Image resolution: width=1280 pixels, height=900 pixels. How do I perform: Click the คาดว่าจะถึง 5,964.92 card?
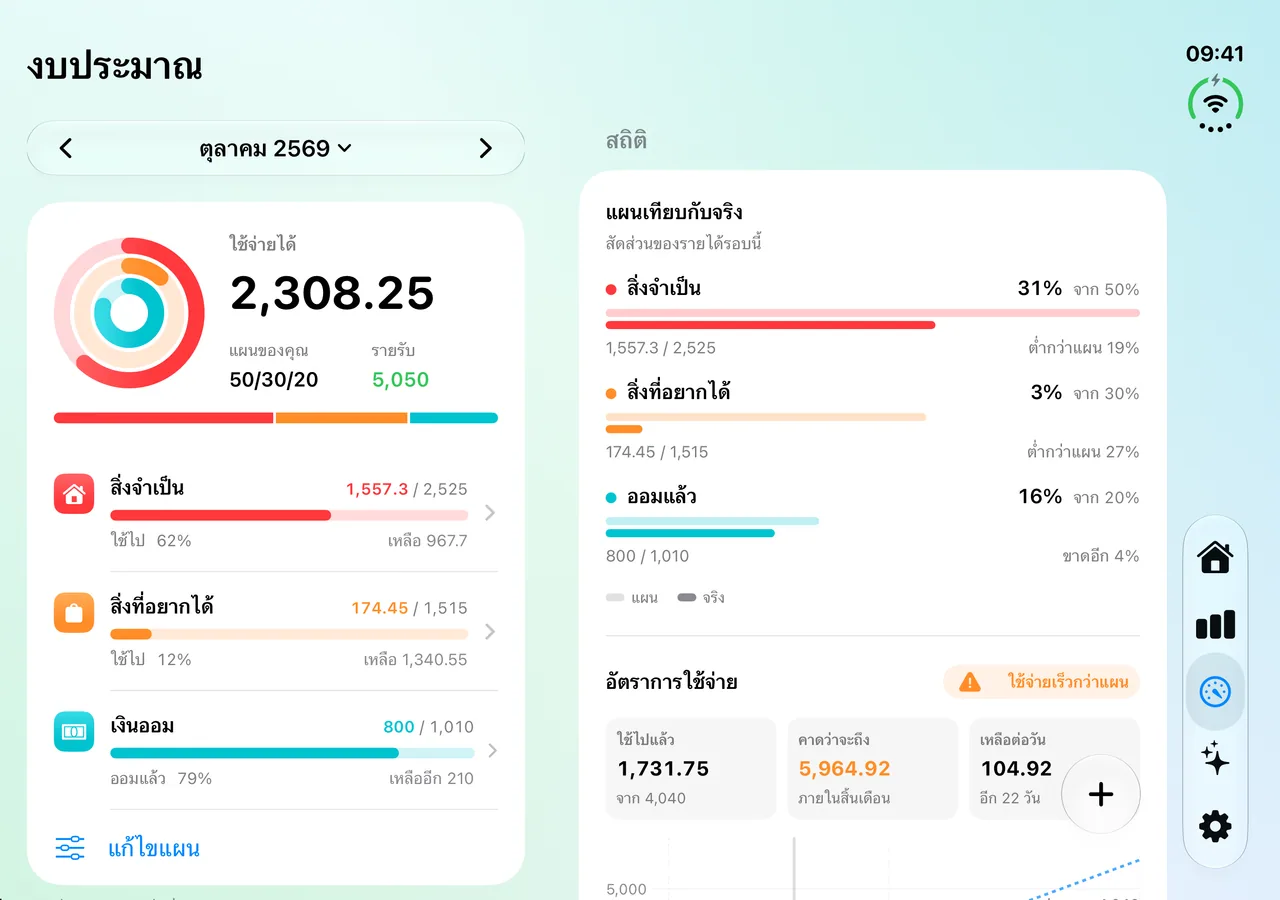pyautogui.click(x=873, y=769)
